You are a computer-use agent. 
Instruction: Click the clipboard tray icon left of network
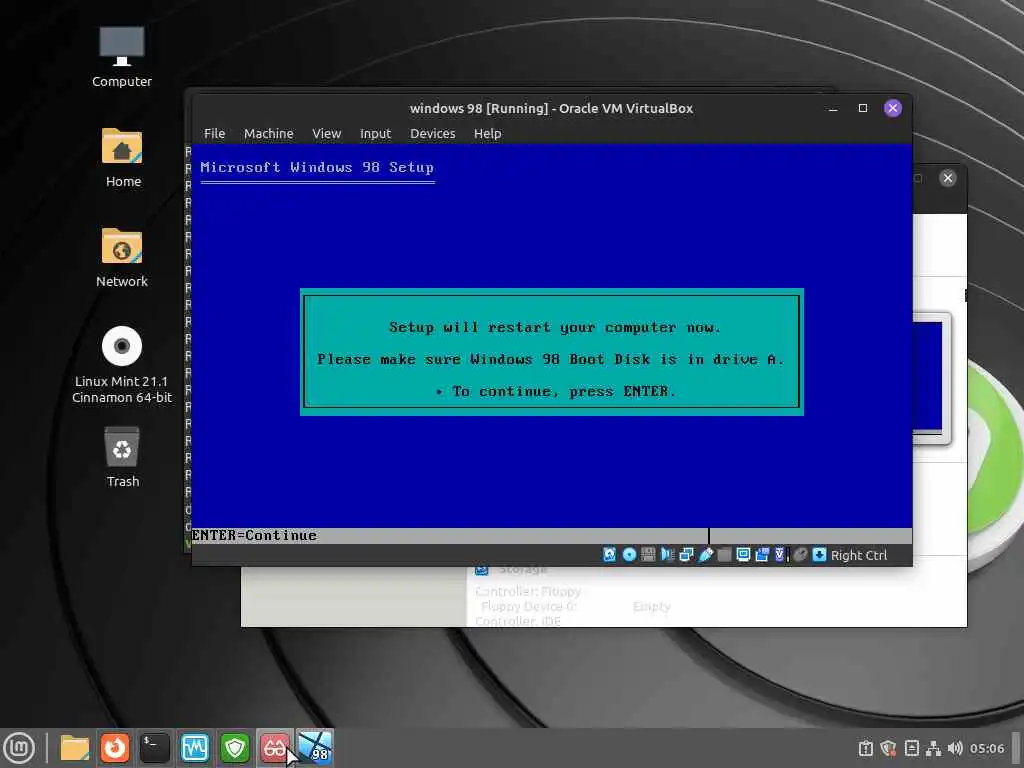pyautogui.click(x=912, y=748)
